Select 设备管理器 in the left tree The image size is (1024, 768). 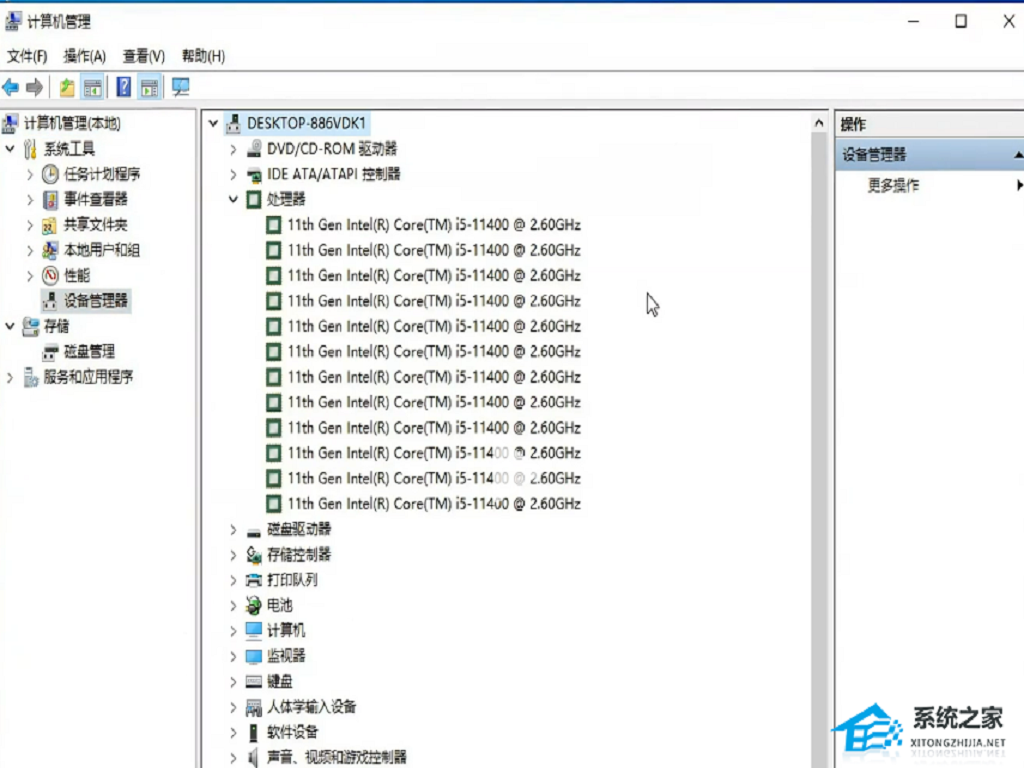[95, 300]
